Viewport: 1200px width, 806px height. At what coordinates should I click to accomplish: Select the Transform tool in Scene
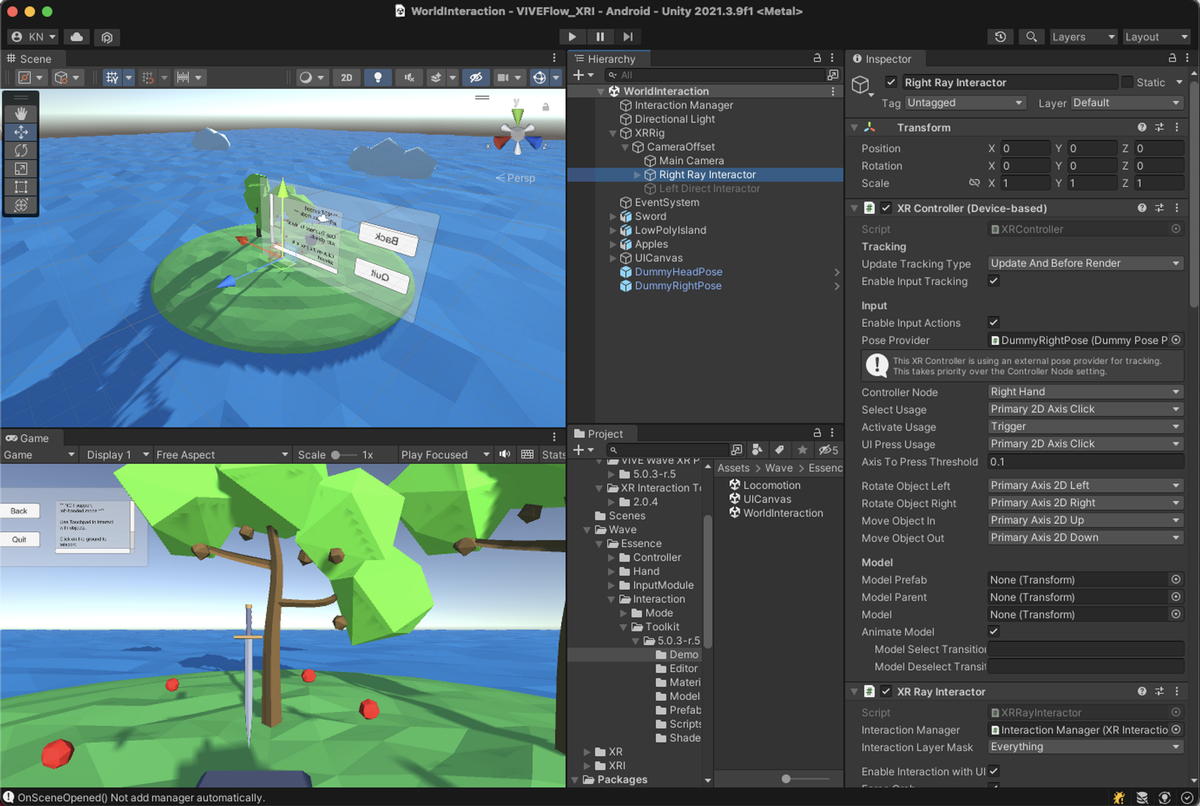point(20,204)
